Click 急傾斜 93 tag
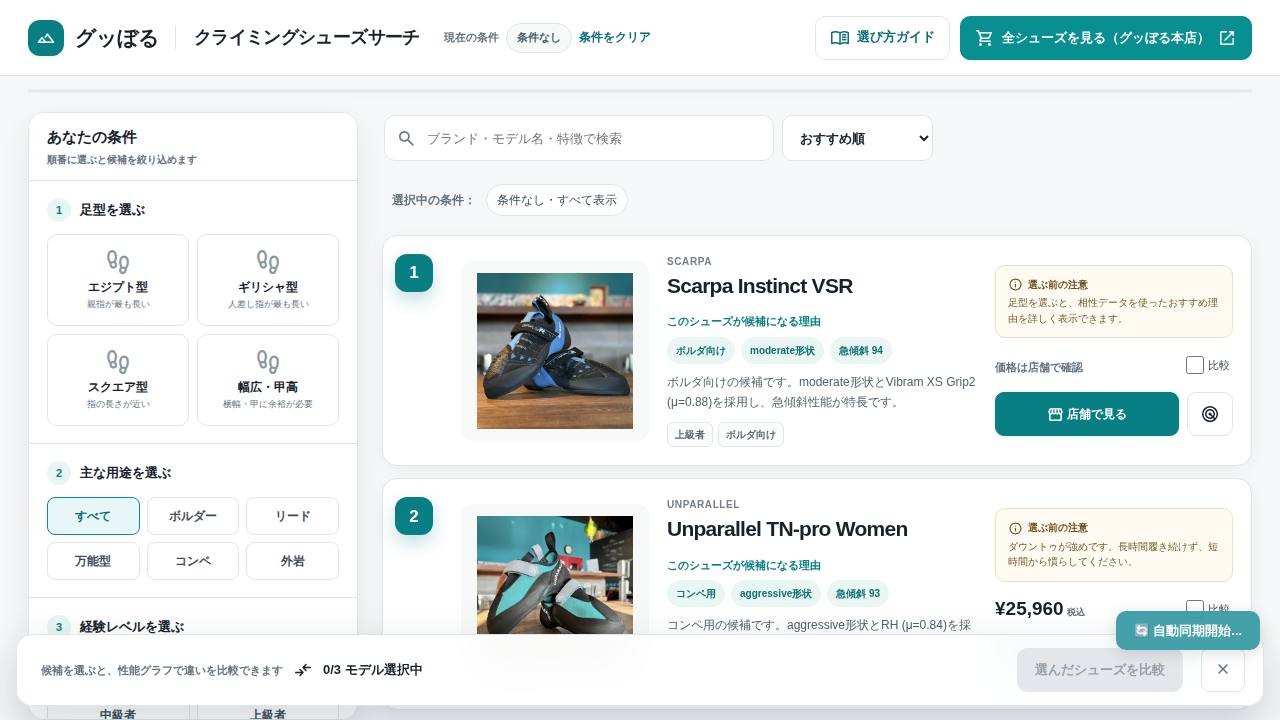The height and width of the screenshot is (720, 1280). (858, 594)
